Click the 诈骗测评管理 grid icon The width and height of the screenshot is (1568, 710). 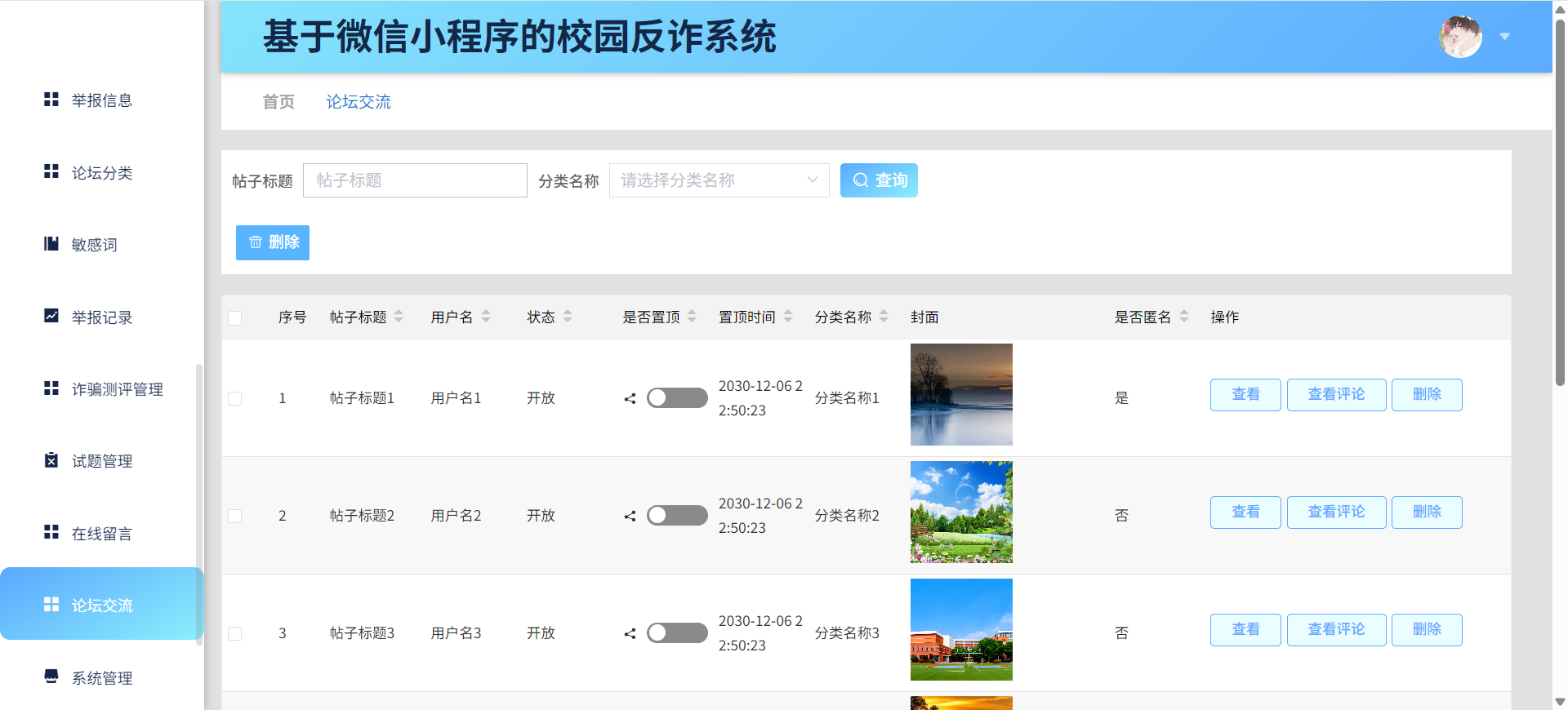51,388
